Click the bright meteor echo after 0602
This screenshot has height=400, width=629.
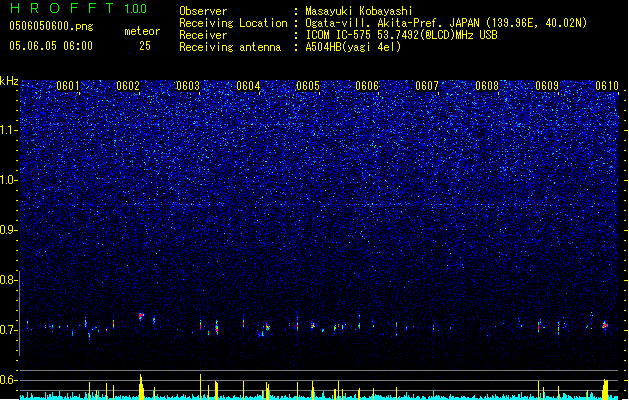[x=141, y=316]
